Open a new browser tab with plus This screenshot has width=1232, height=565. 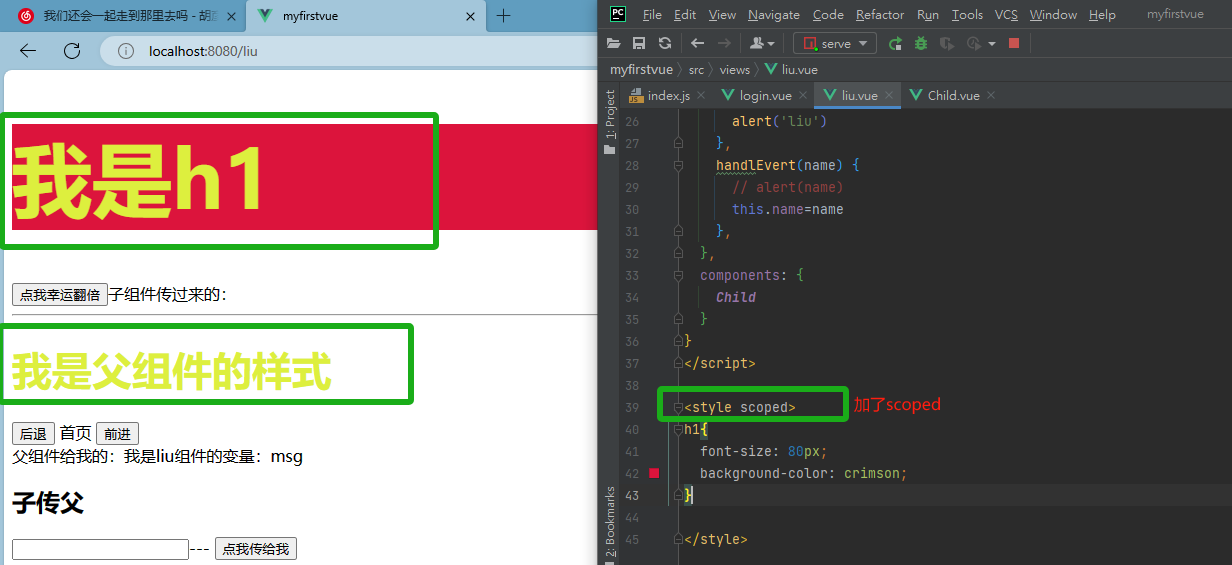tap(504, 16)
